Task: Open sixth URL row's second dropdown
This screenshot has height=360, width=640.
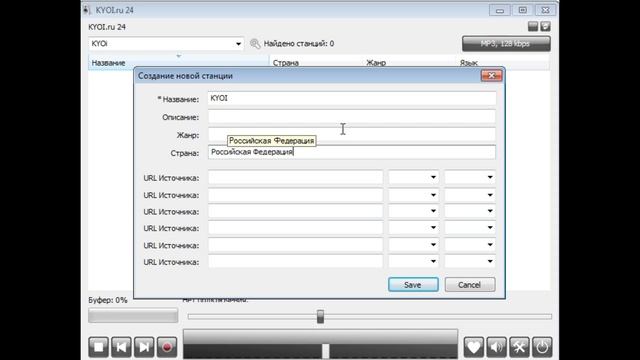Action: click(x=490, y=262)
